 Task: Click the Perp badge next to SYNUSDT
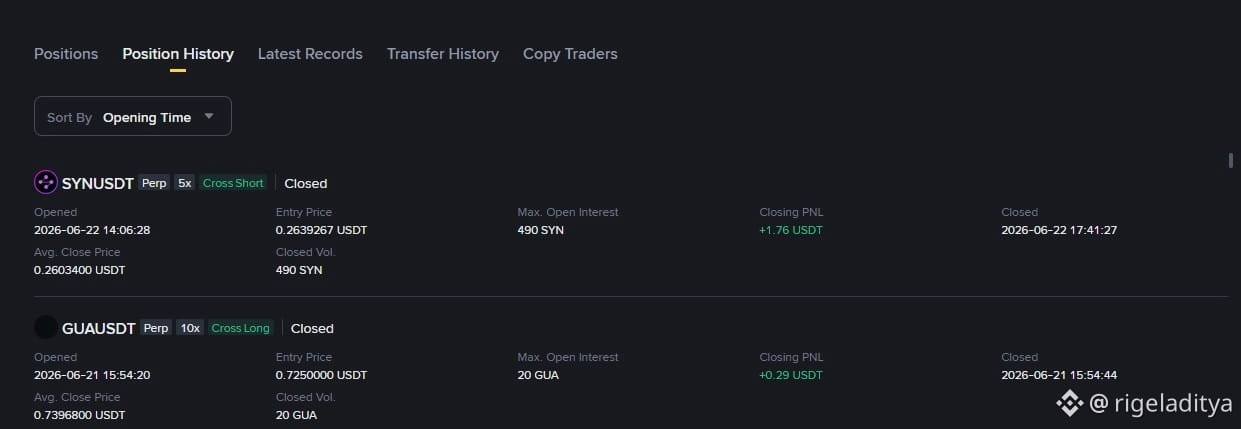(x=154, y=183)
